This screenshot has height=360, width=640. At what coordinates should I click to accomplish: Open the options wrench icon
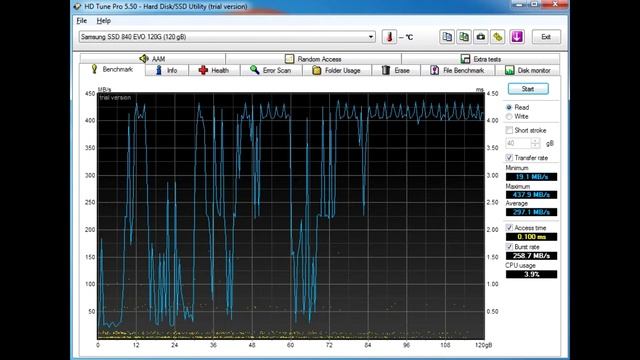click(498, 37)
